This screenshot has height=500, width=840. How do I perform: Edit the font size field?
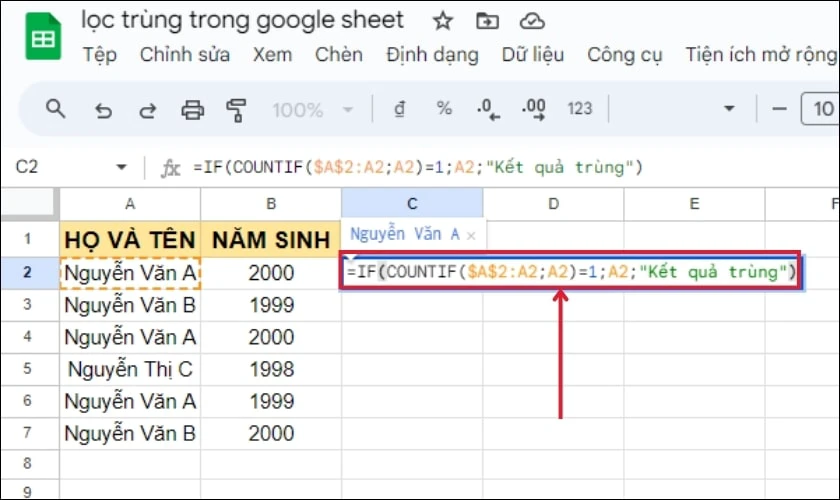click(x=820, y=109)
